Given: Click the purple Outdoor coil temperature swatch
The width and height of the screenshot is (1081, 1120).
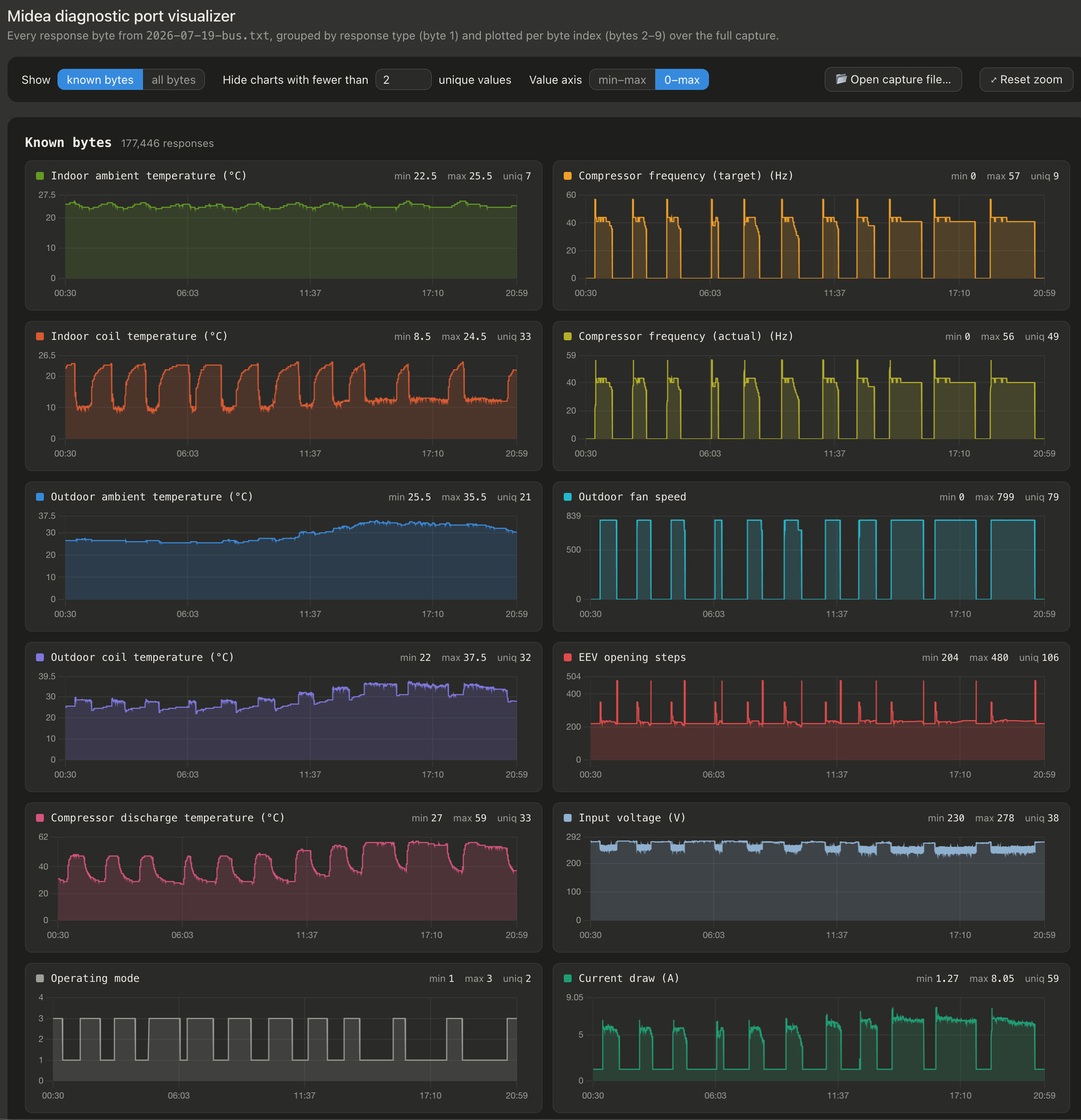Looking at the screenshot, I should point(40,658).
